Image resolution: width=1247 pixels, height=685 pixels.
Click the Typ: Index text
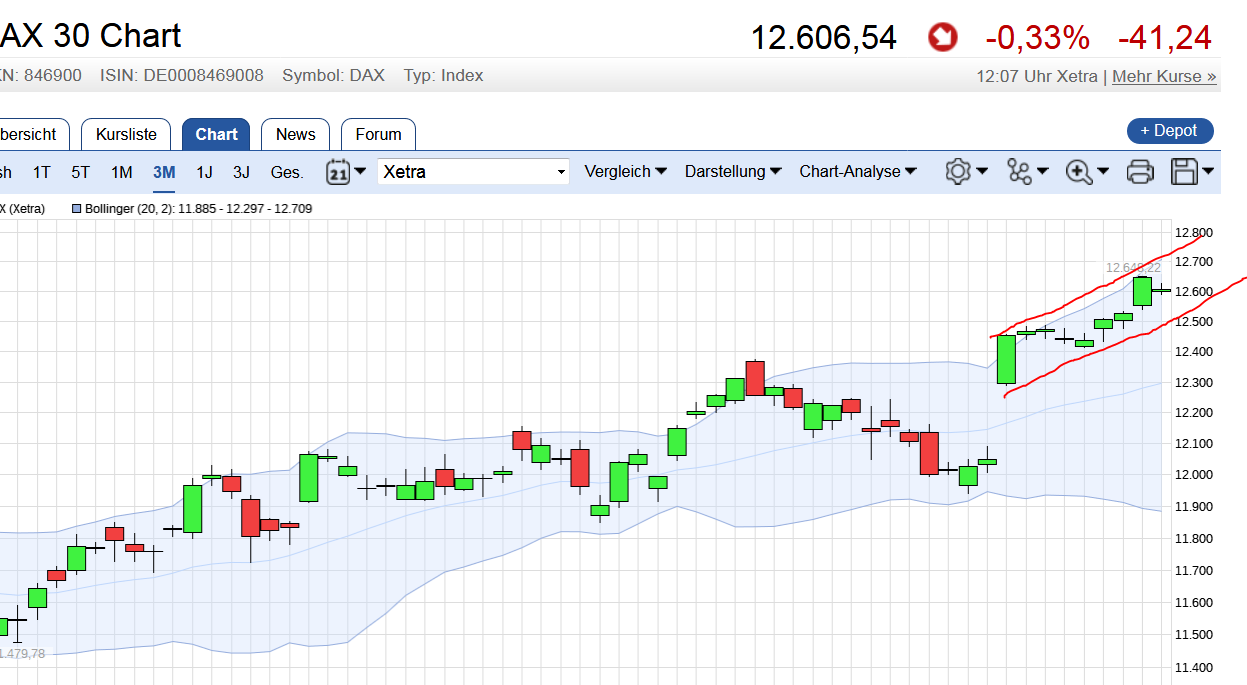pyautogui.click(x=443, y=75)
